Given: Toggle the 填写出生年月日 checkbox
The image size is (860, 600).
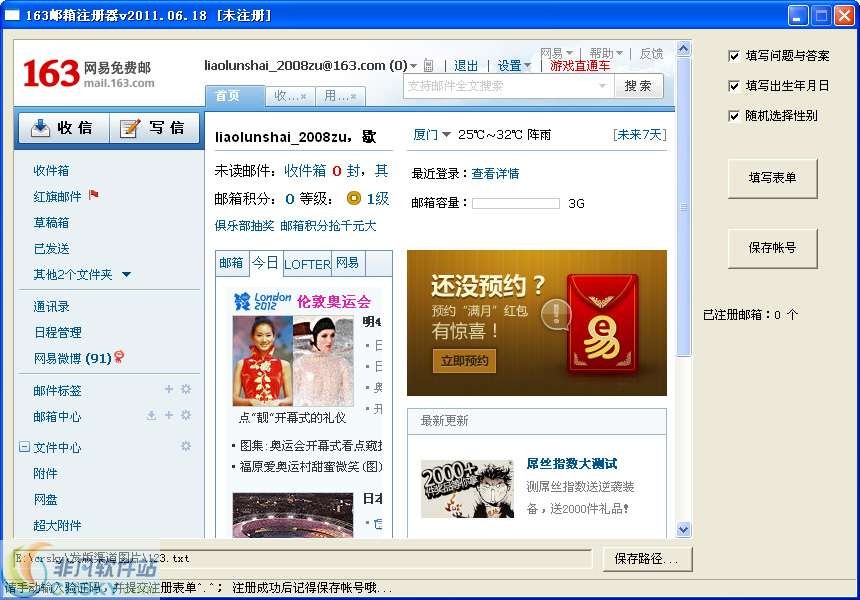Looking at the screenshot, I should point(734,86).
